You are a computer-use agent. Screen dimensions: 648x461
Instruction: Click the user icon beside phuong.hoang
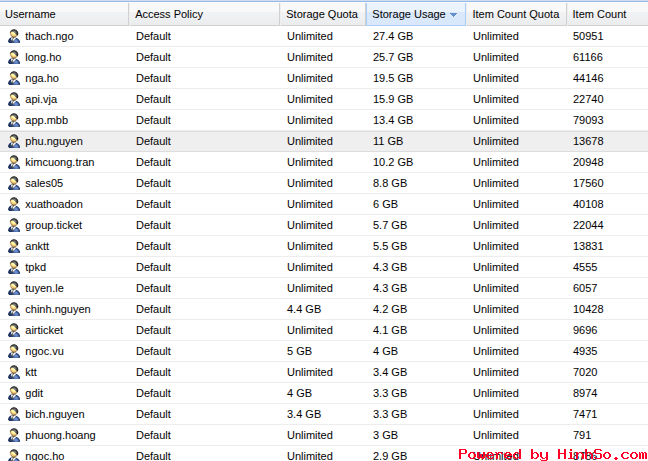point(14,435)
